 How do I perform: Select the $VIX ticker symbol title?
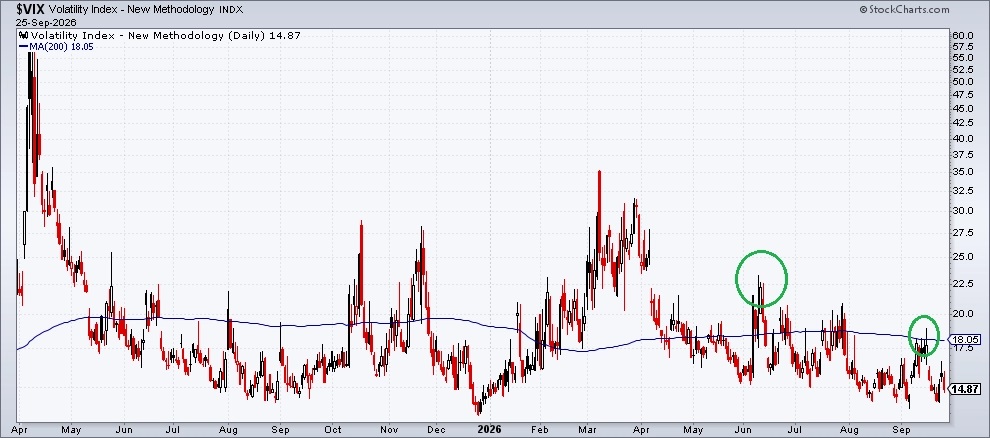[30, 9]
